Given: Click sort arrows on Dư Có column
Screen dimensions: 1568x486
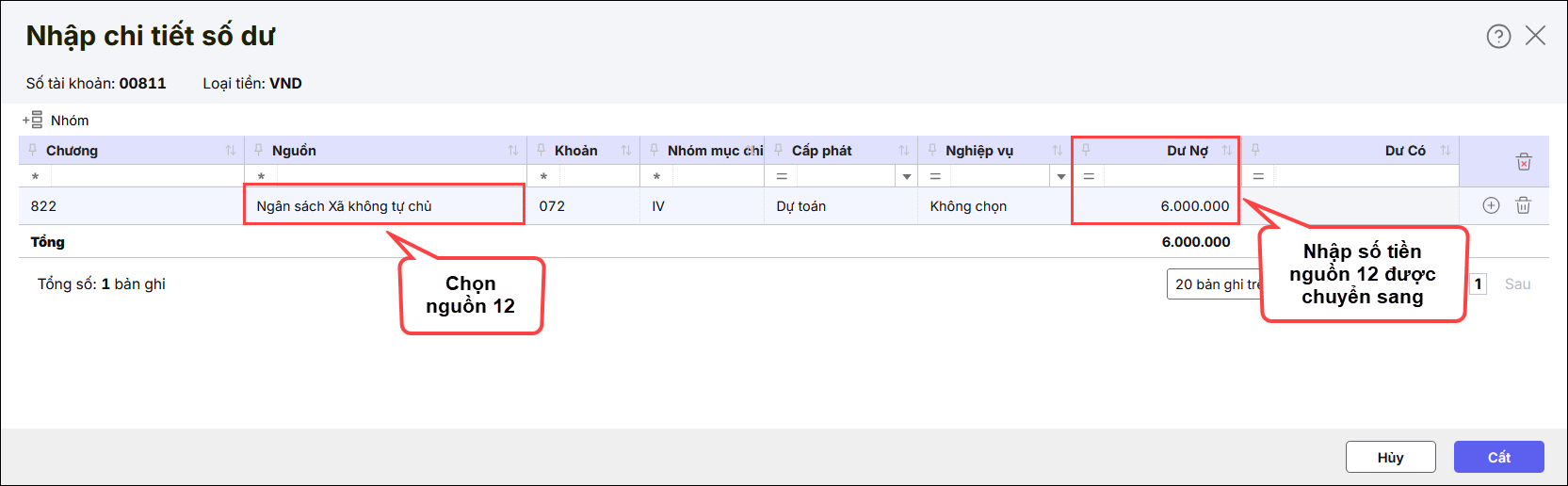Looking at the screenshot, I should point(1446,151).
